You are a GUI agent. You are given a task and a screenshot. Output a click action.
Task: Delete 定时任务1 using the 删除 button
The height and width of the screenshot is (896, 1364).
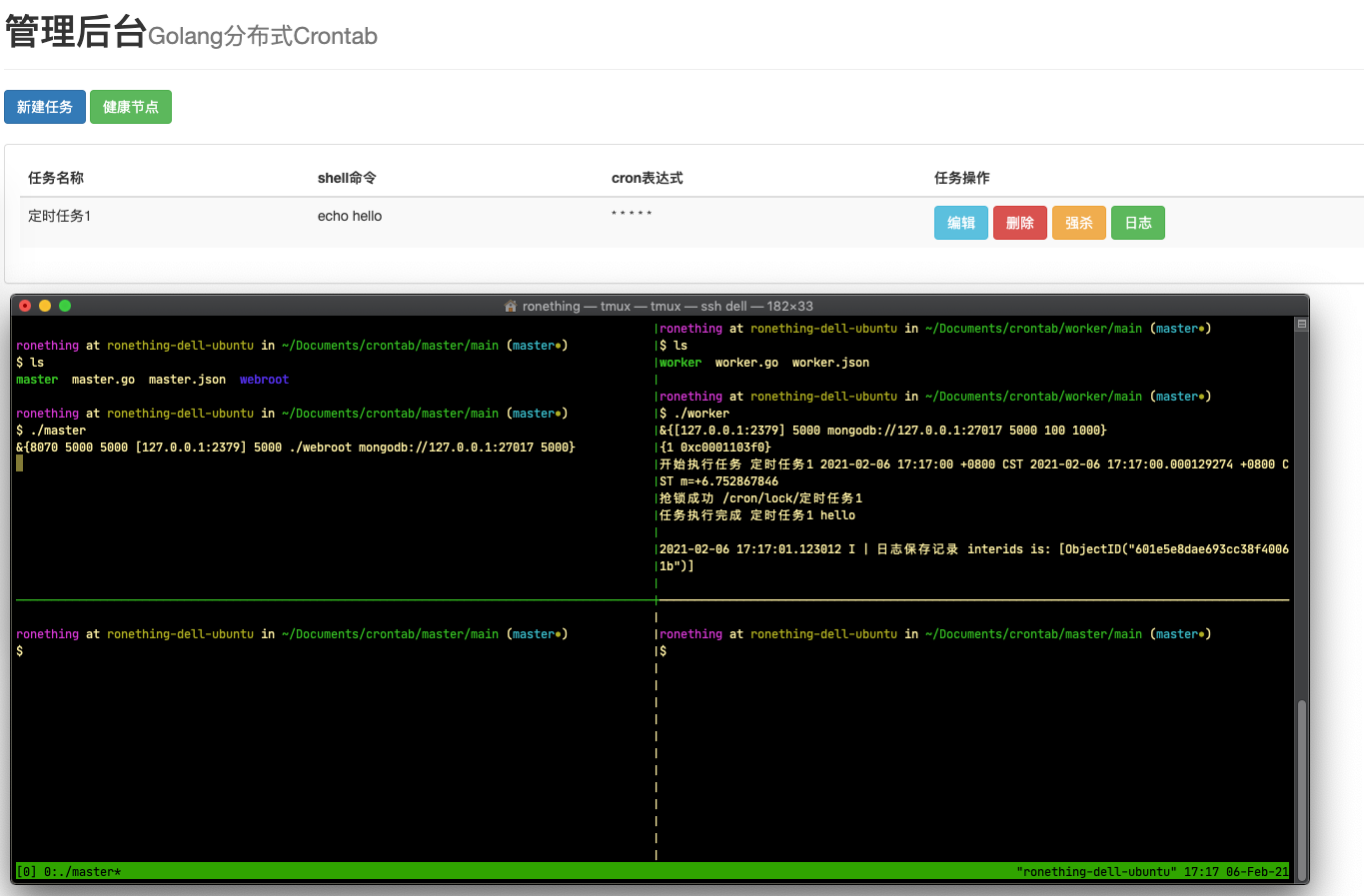pos(1020,223)
